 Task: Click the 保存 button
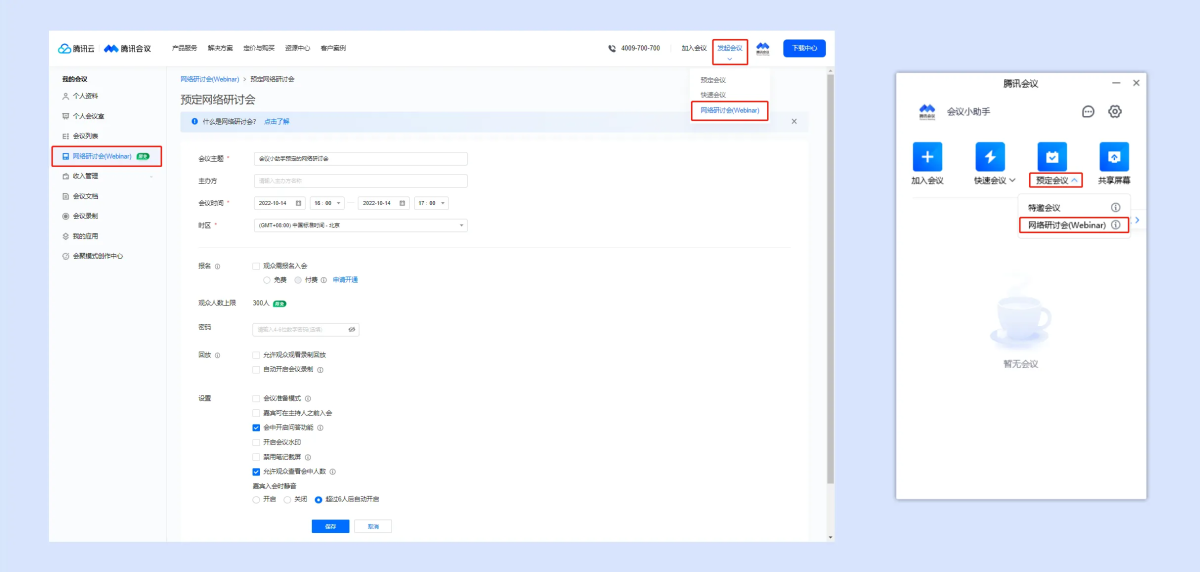(330, 526)
